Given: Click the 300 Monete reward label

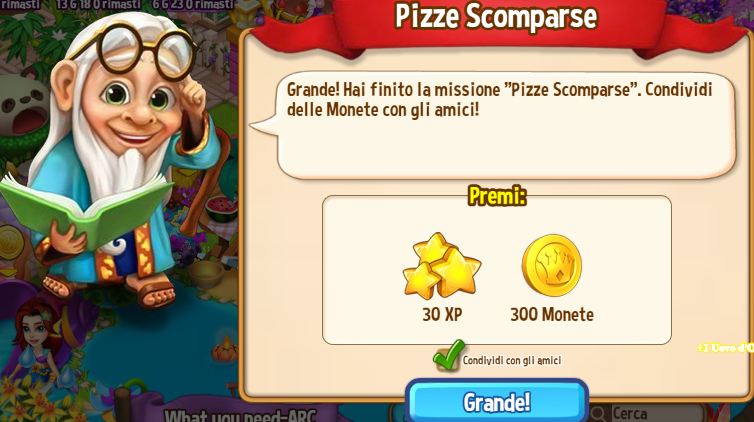Looking at the screenshot, I should 552,314.
